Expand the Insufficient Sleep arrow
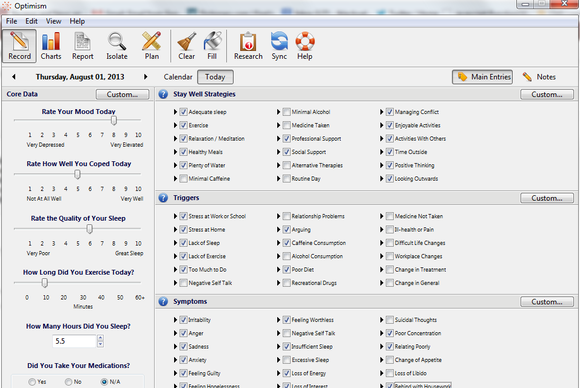580x388 pixels. tap(279, 347)
